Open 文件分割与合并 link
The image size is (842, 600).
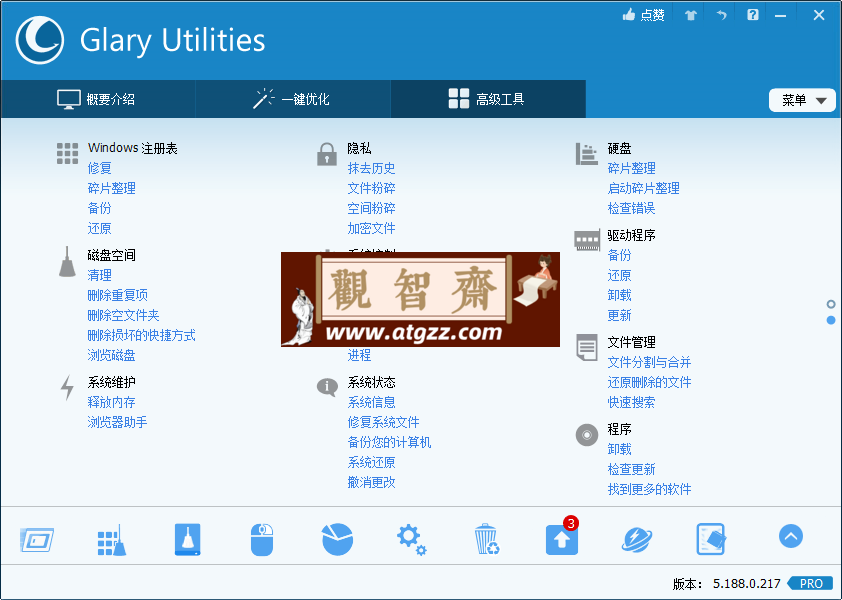coord(649,362)
